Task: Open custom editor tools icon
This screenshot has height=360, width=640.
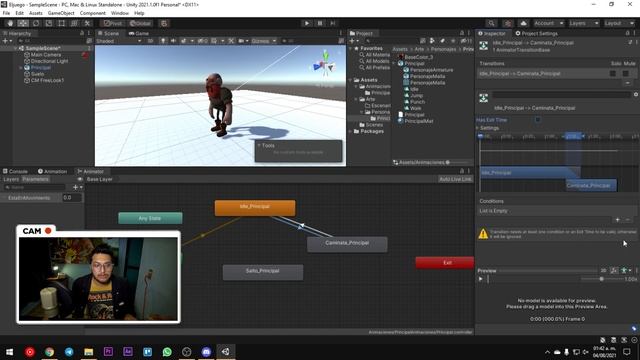Action: (x=87, y=23)
